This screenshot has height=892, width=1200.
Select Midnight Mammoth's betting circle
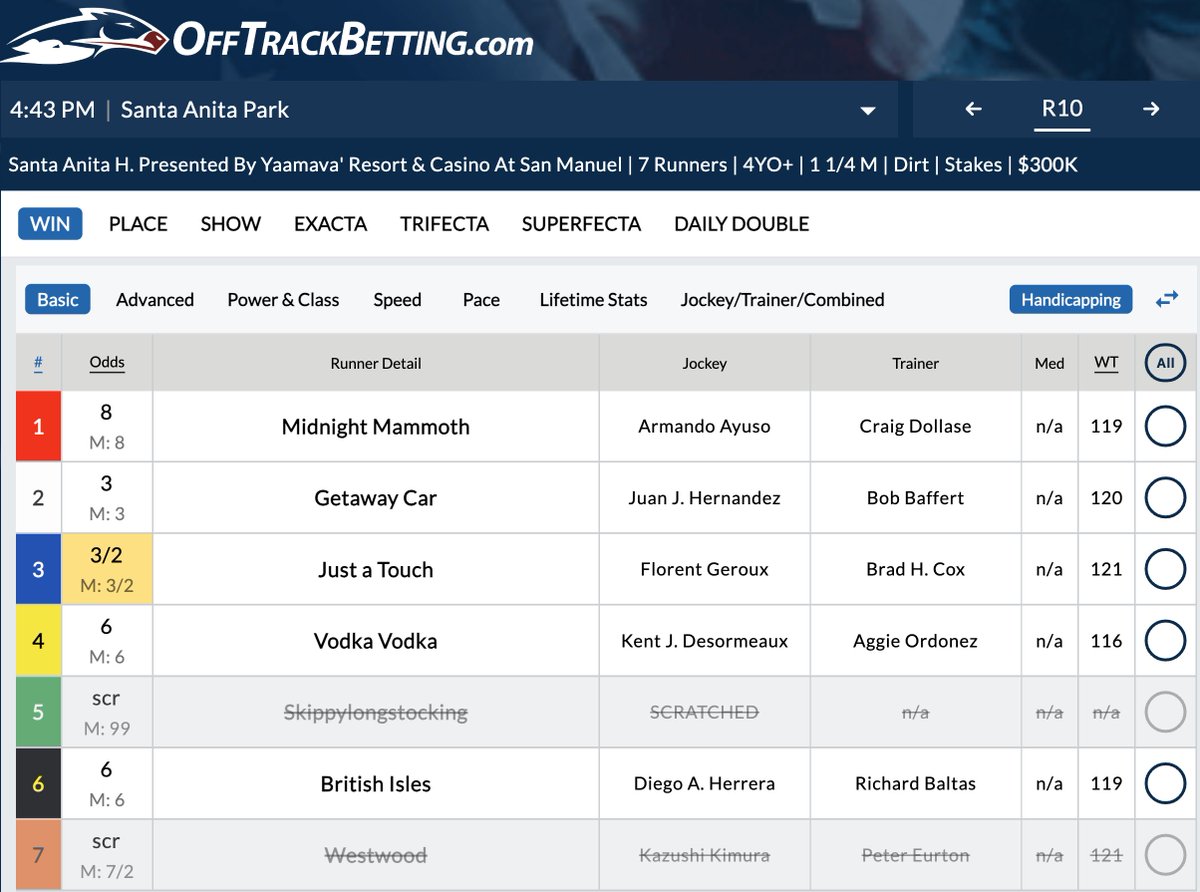1164,426
